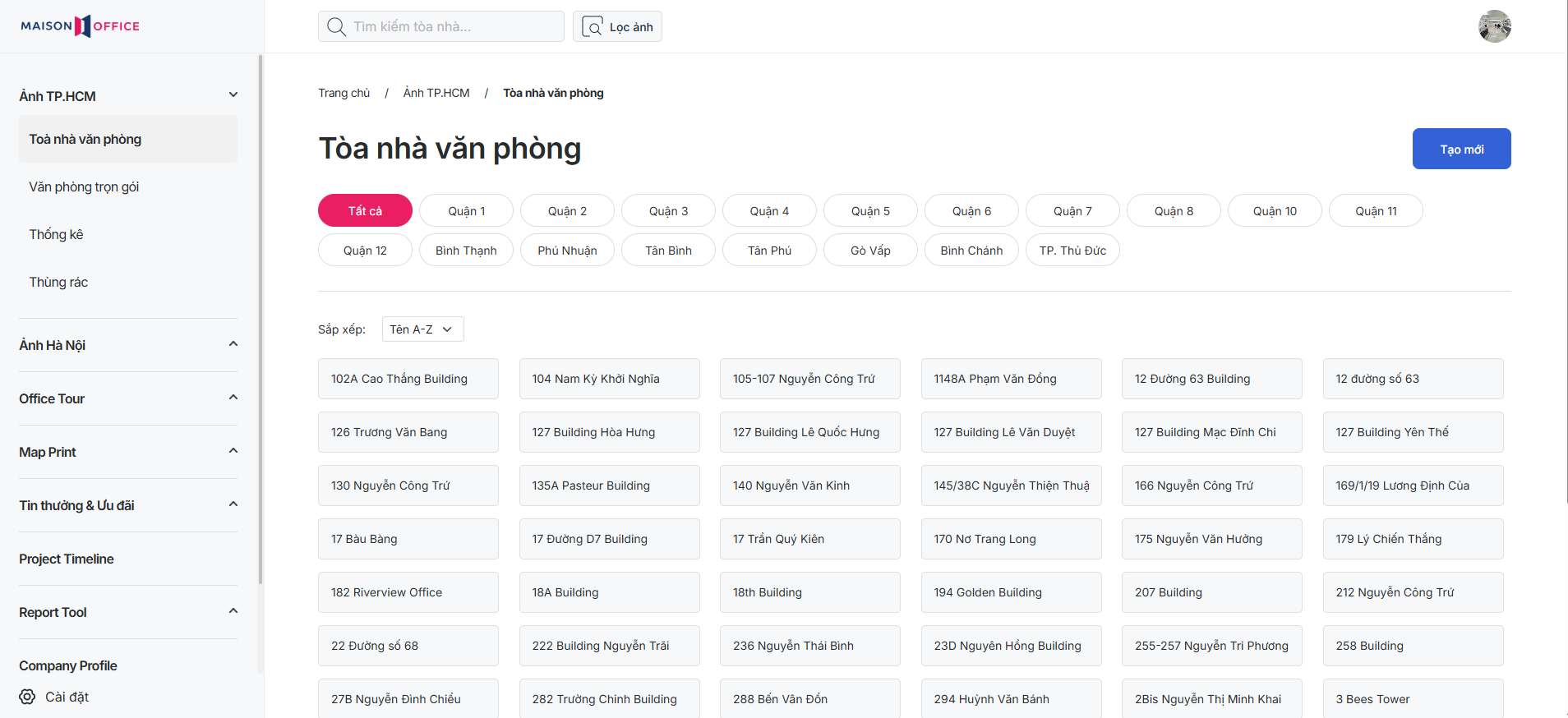Screen dimensions: 1568x718
Task: Expand the Ảnh Hà Nội section
Action: 233,344
